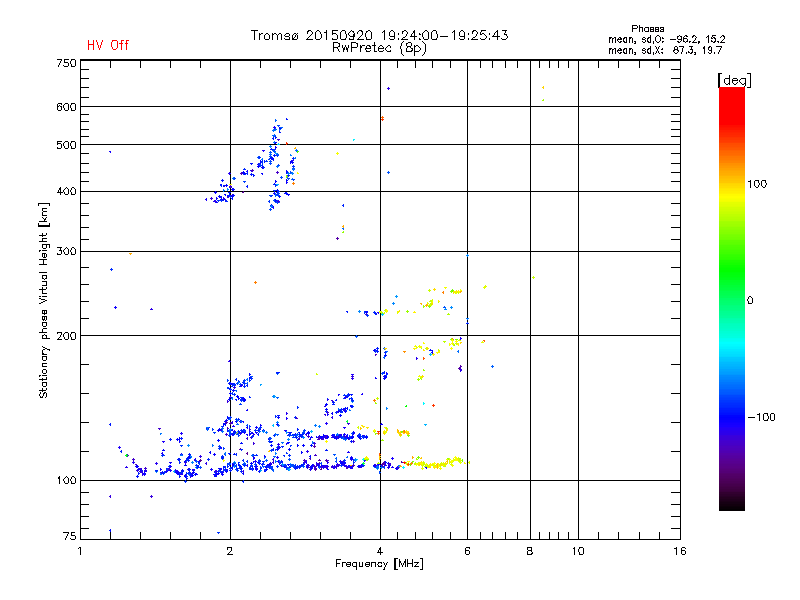Click the x-axis tick label '6'
The width and height of the screenshot is (800, 600).
[x=467, y=551]
